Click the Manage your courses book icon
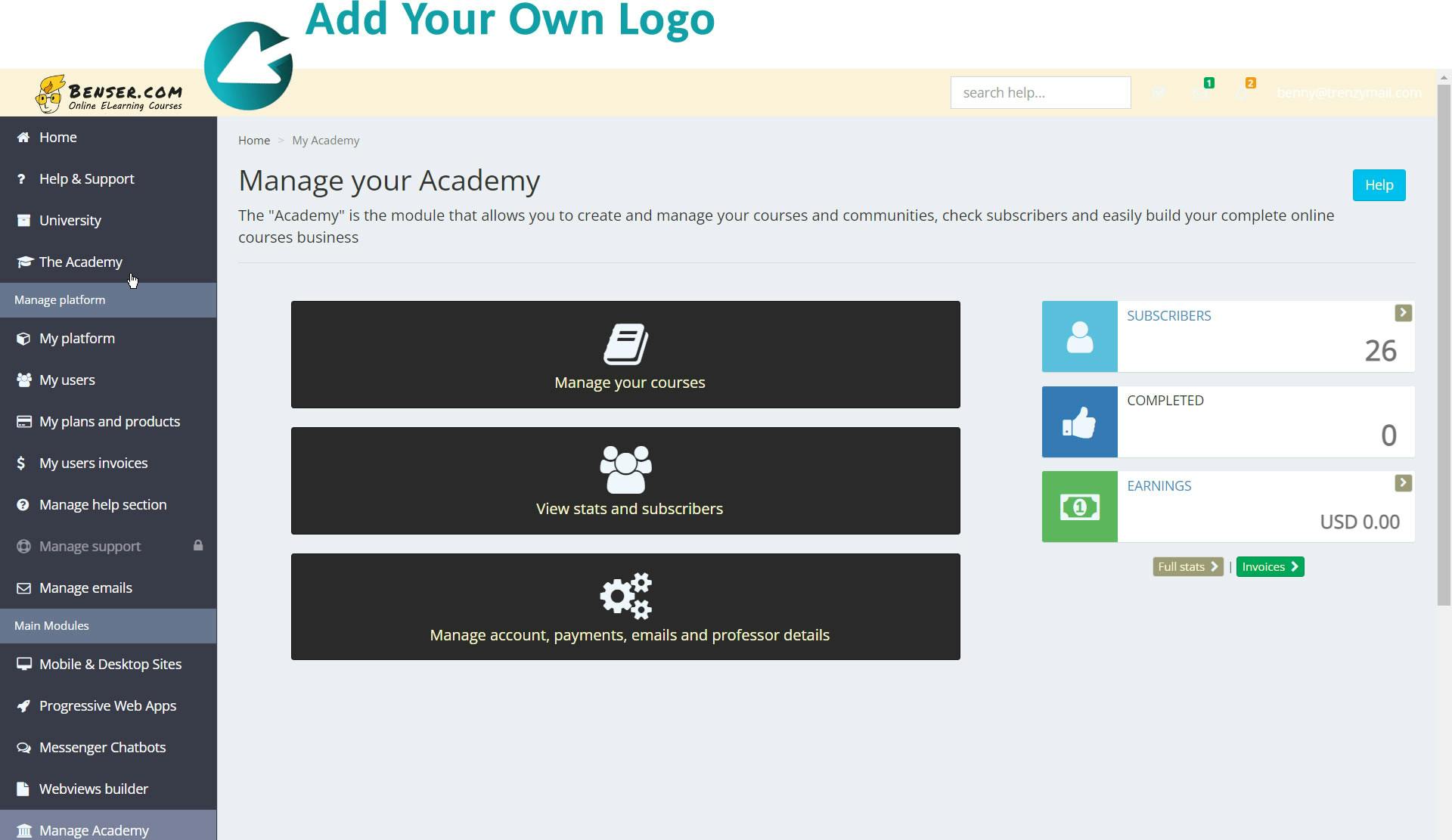The image size is (1452, 840). pyautogui.click(x=625, y=344)
